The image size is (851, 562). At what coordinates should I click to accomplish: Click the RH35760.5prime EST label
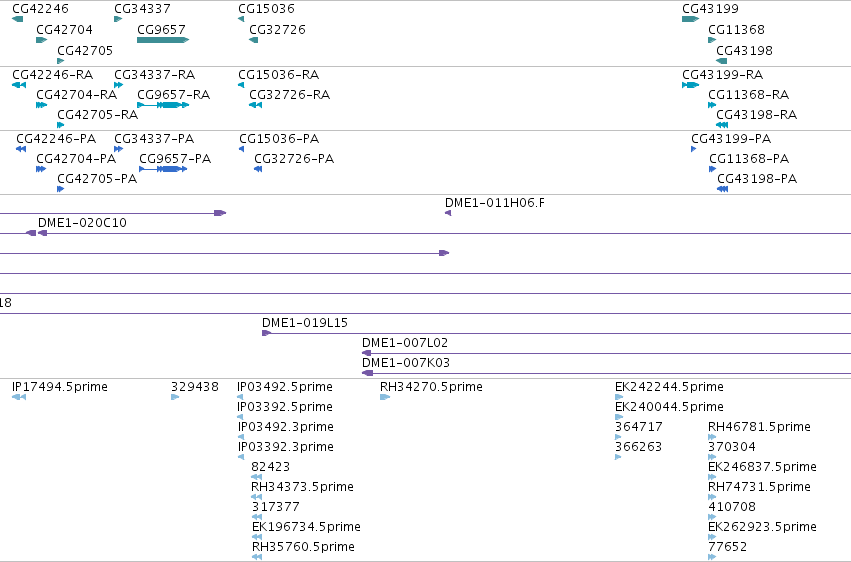[x=303, y=547]
